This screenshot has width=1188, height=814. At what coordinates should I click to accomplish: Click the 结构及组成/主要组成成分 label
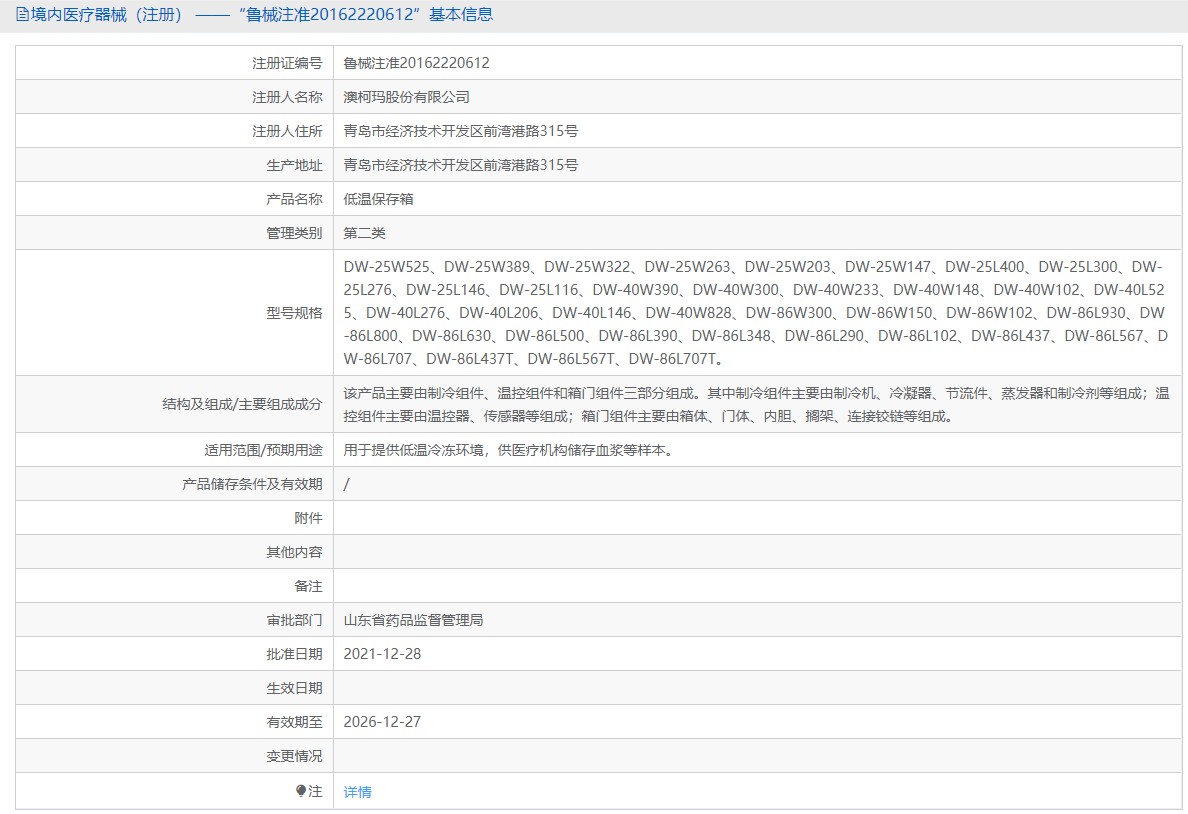[242, 404]
